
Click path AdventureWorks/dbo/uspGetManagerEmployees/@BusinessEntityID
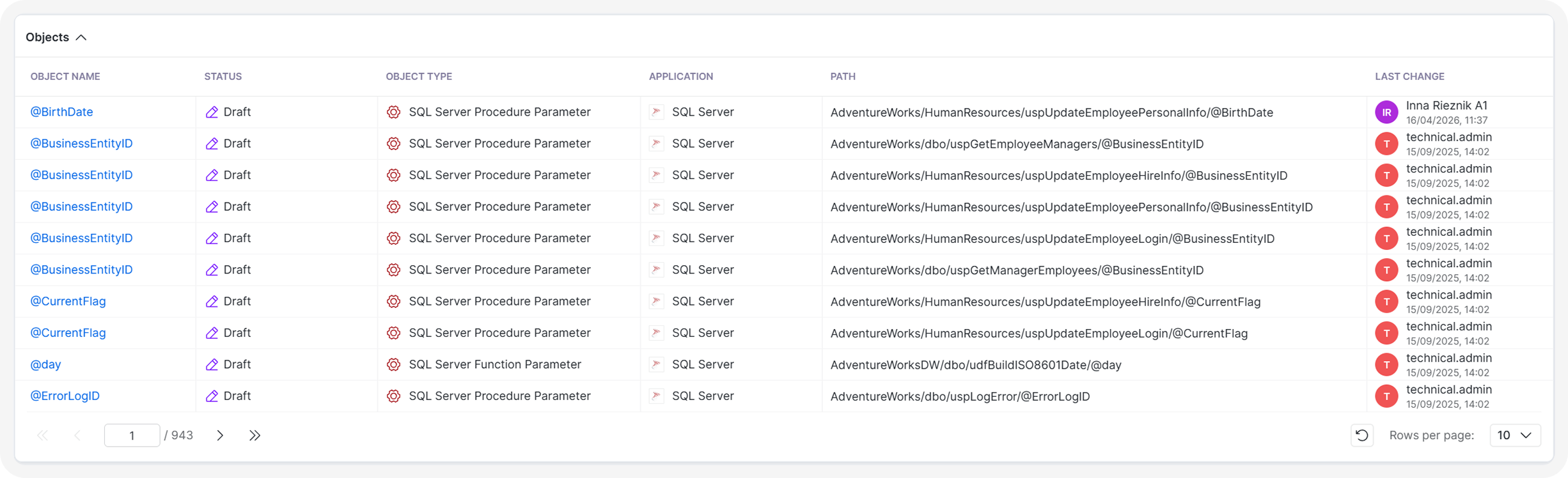point(1017,270)
